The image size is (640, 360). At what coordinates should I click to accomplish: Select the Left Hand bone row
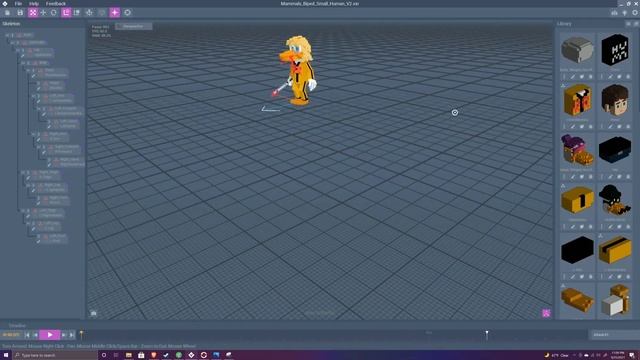(x=65, y=124)
